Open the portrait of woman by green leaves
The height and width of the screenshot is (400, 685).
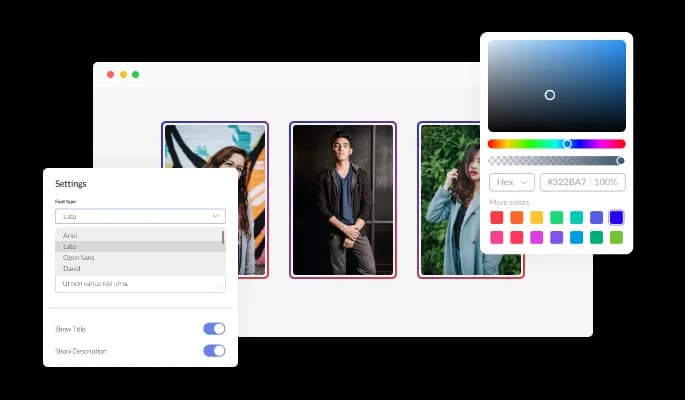[x=470, y=200]
